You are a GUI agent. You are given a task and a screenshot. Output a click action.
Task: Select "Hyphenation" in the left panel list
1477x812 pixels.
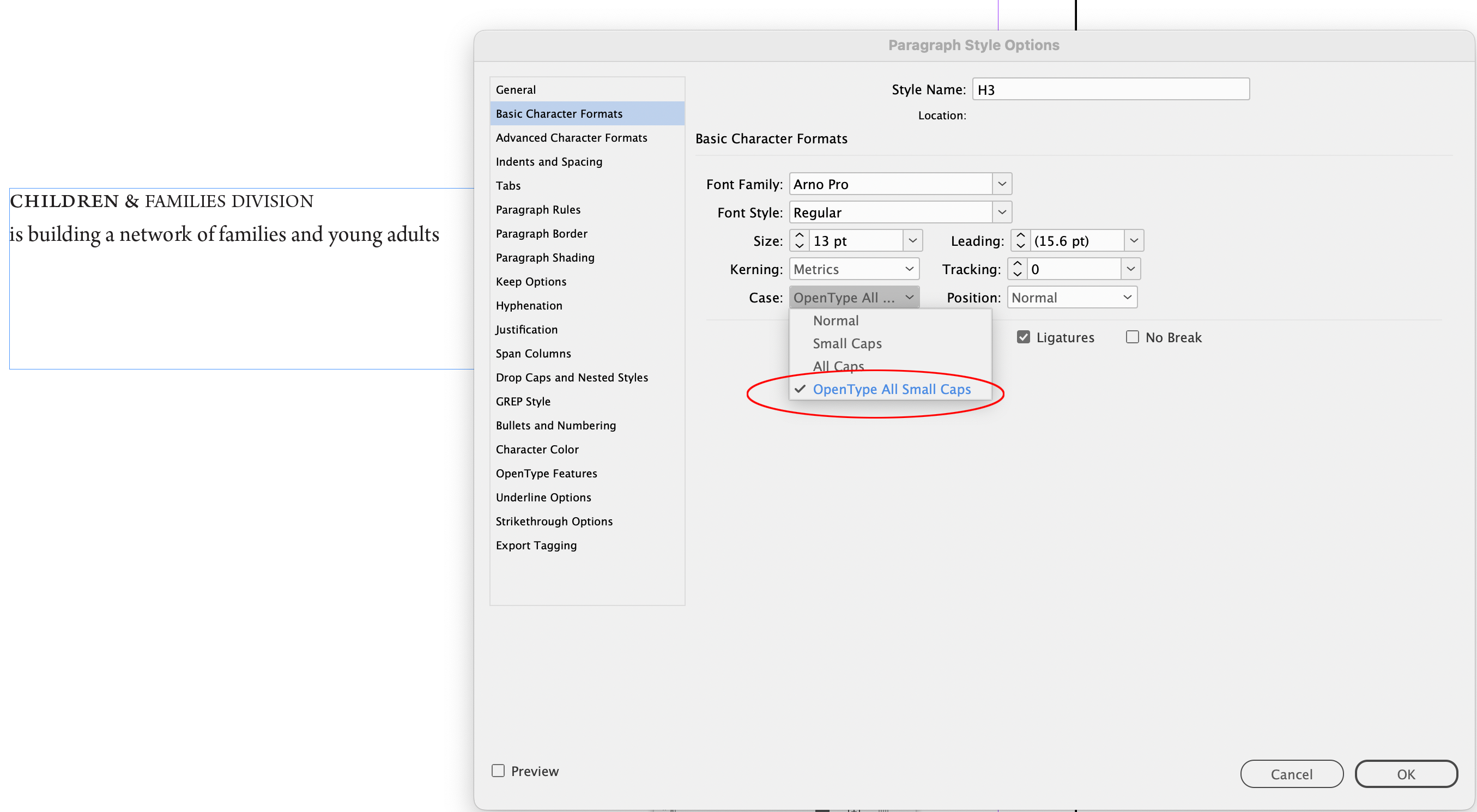click(x=529, y=305)
